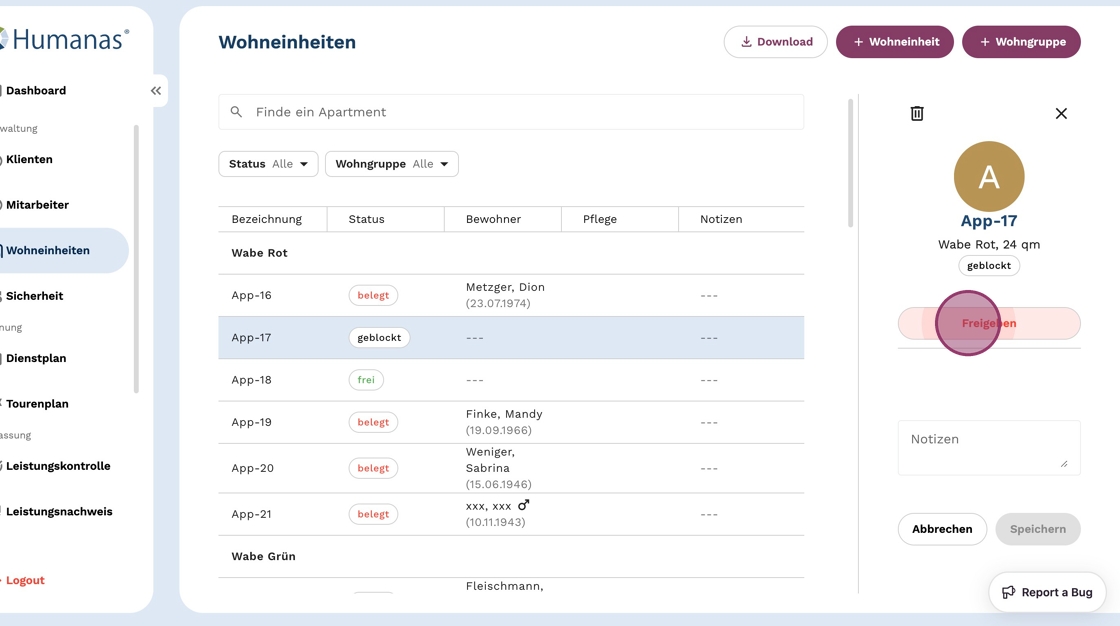The height and width of the screenshot is (626, 1120).
Task: Click the download arrow icon
Action: tap(746, 42)
